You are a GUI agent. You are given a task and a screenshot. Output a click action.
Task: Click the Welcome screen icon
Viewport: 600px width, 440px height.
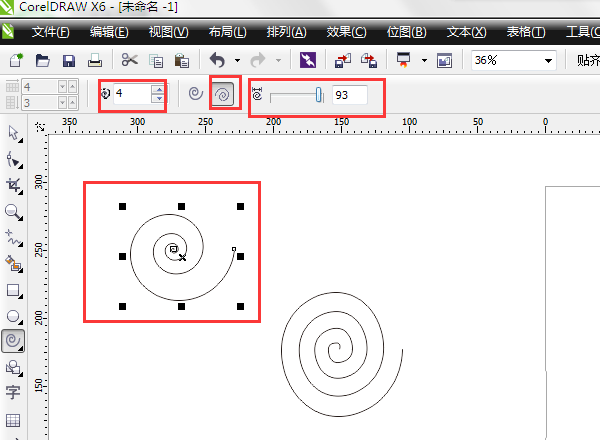coord(444,60)
